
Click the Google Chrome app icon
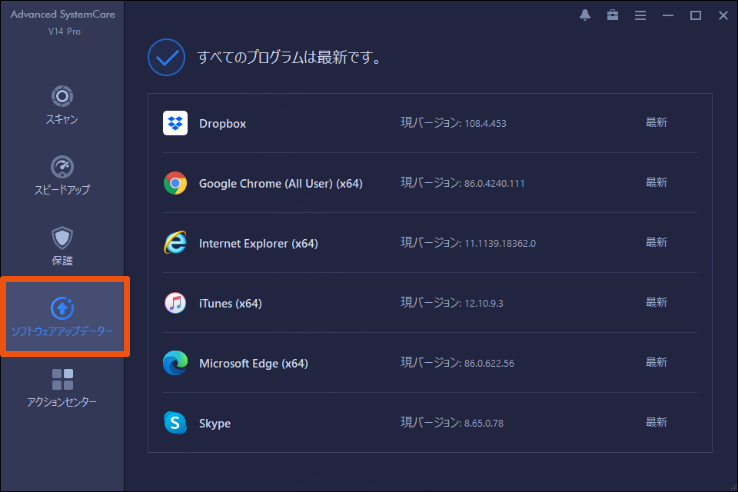coord(175,183)
